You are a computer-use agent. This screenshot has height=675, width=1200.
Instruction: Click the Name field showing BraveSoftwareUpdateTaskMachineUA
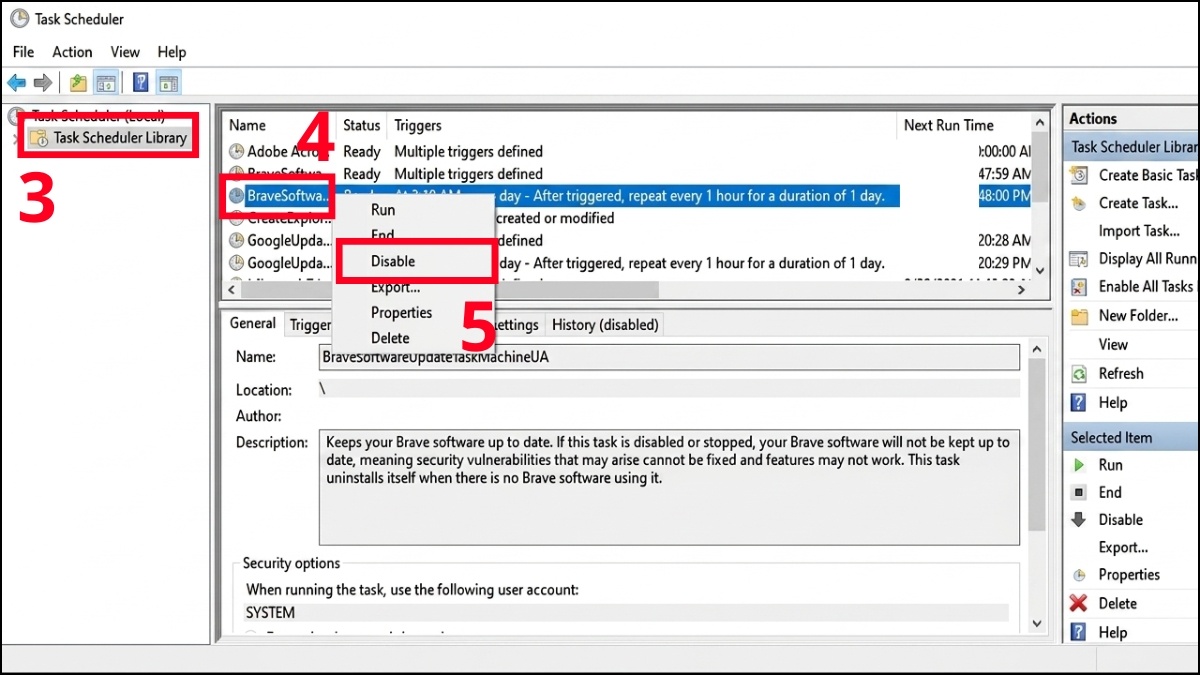(669, 357)
